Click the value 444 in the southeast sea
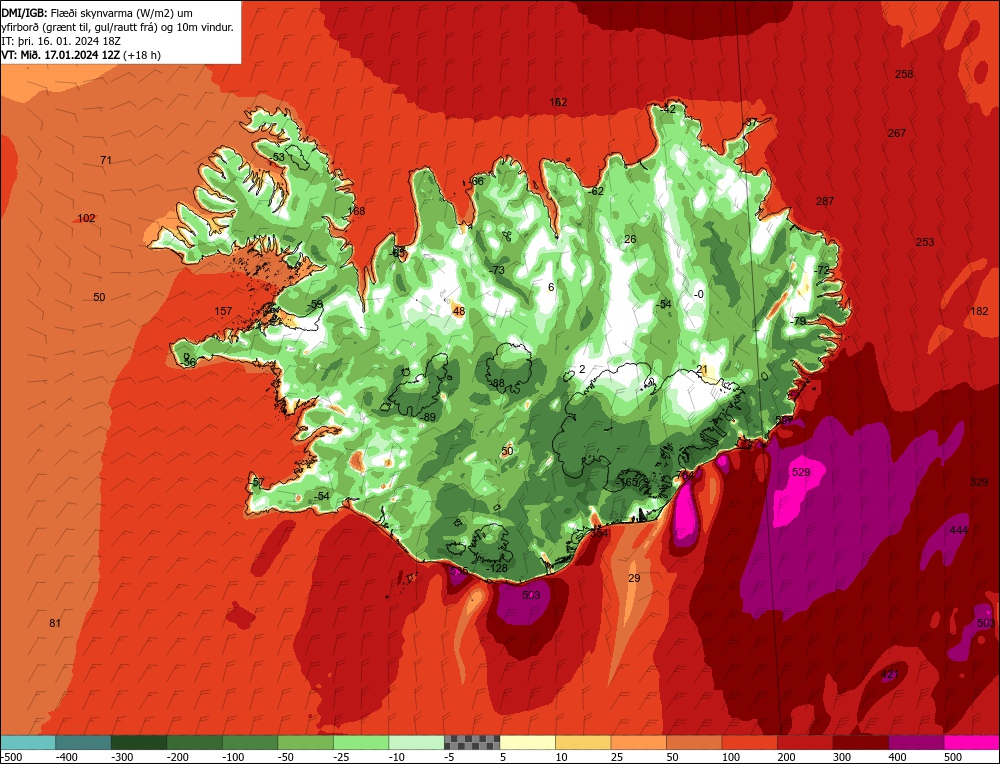1000x764 pixels. (959, 530)
